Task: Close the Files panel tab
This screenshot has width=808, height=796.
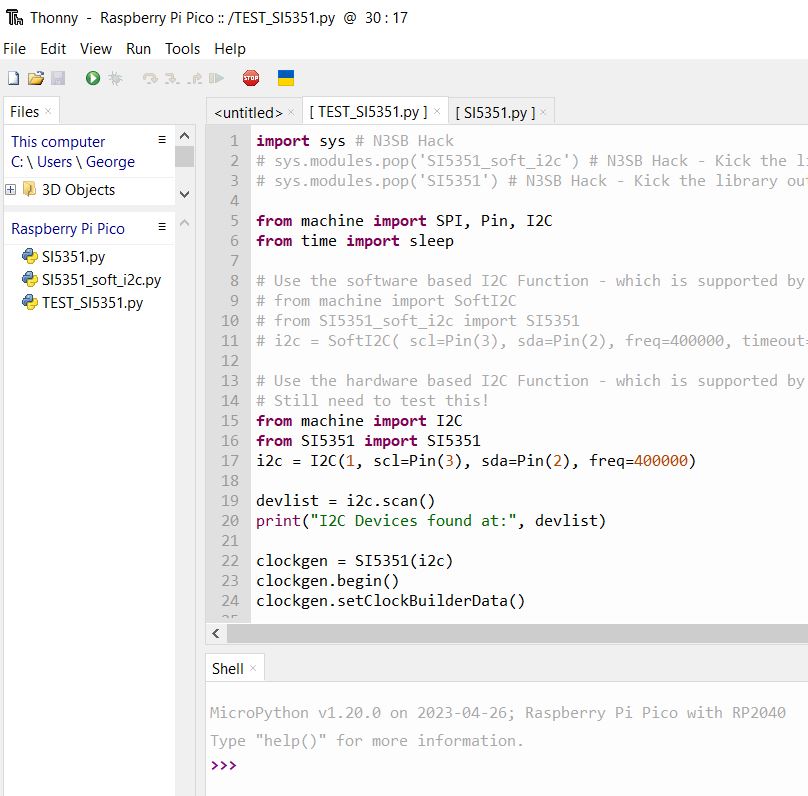Action: (x=48, y=112)
